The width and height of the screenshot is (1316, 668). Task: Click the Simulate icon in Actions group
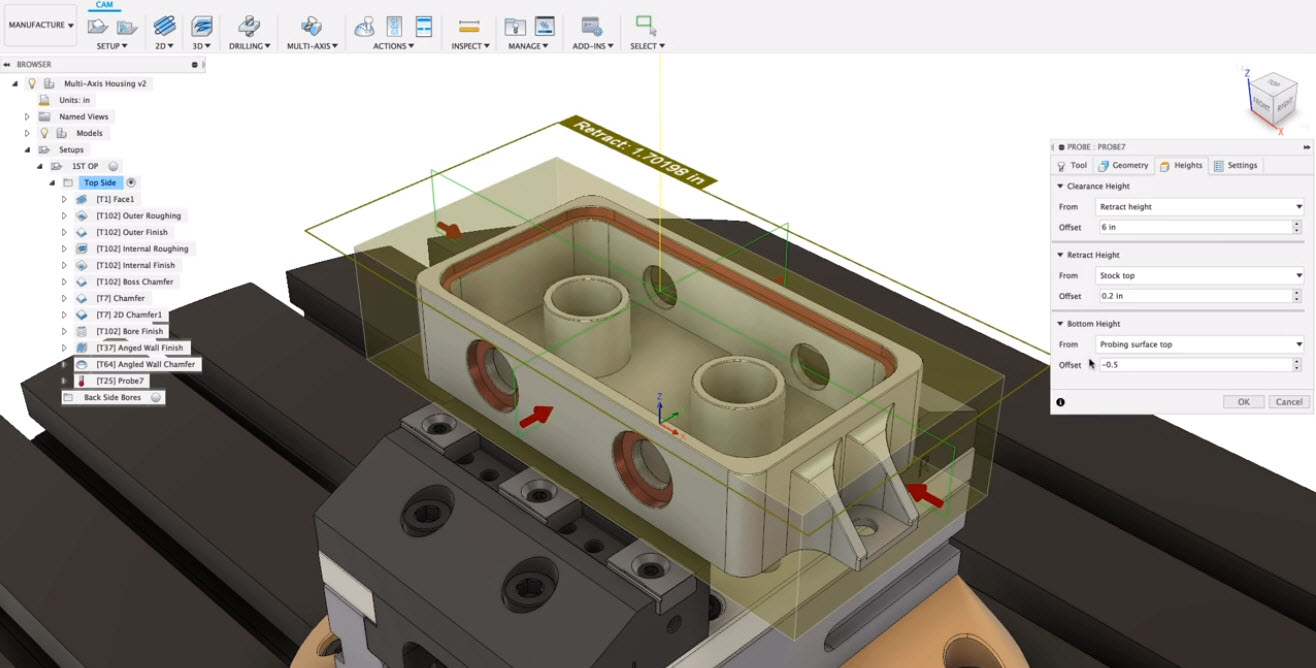click(x=365, y=26)
